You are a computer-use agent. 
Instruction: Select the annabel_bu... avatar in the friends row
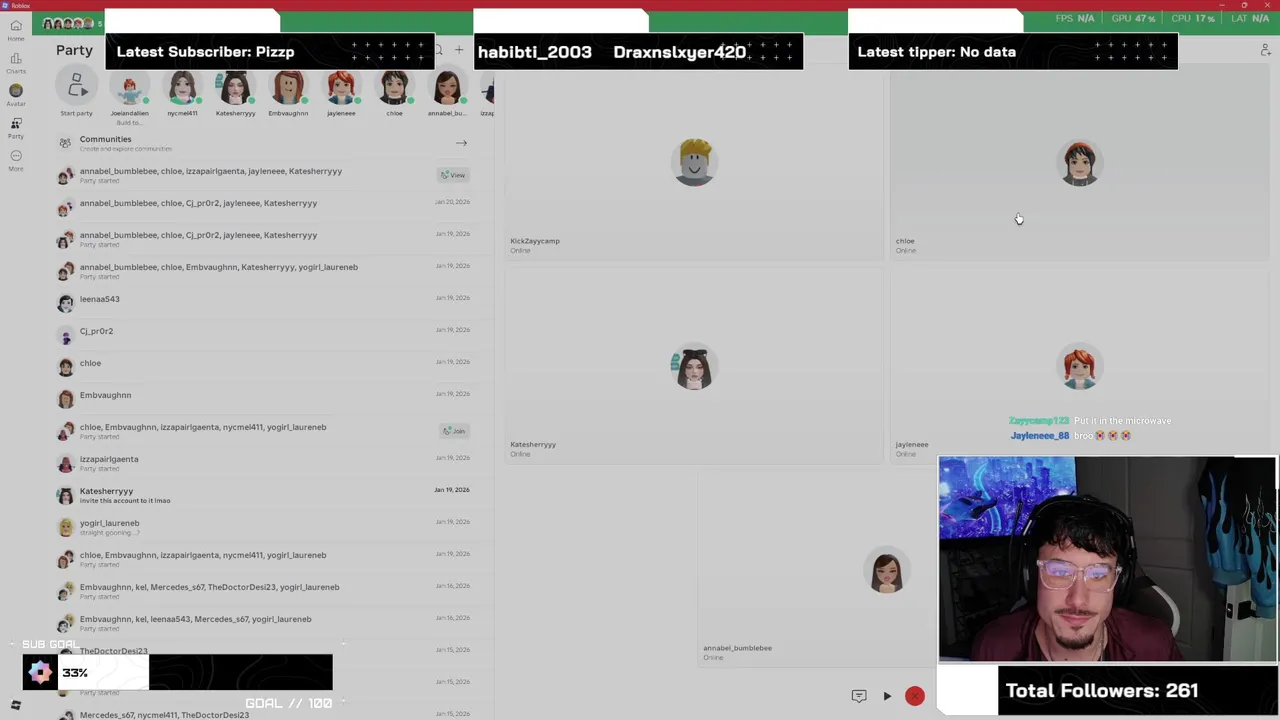447,88
